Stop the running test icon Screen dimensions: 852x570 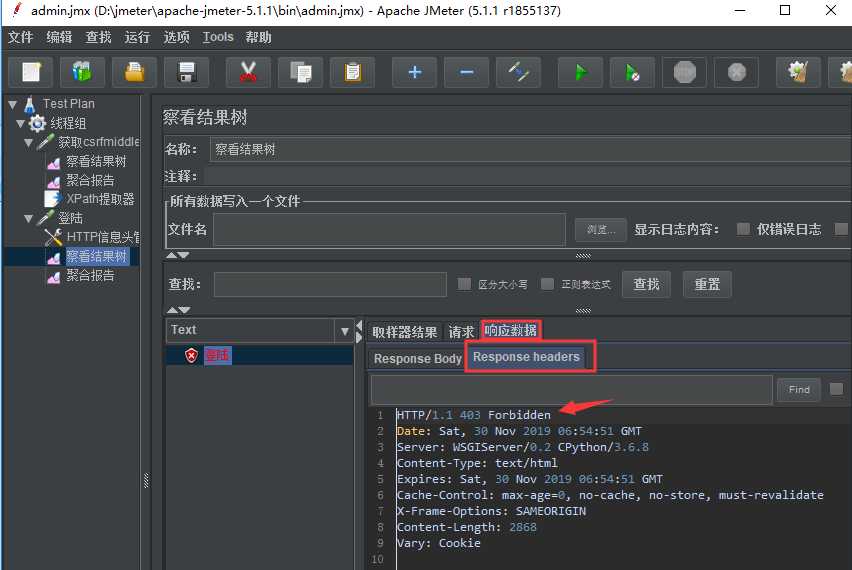tap(685, 72)
